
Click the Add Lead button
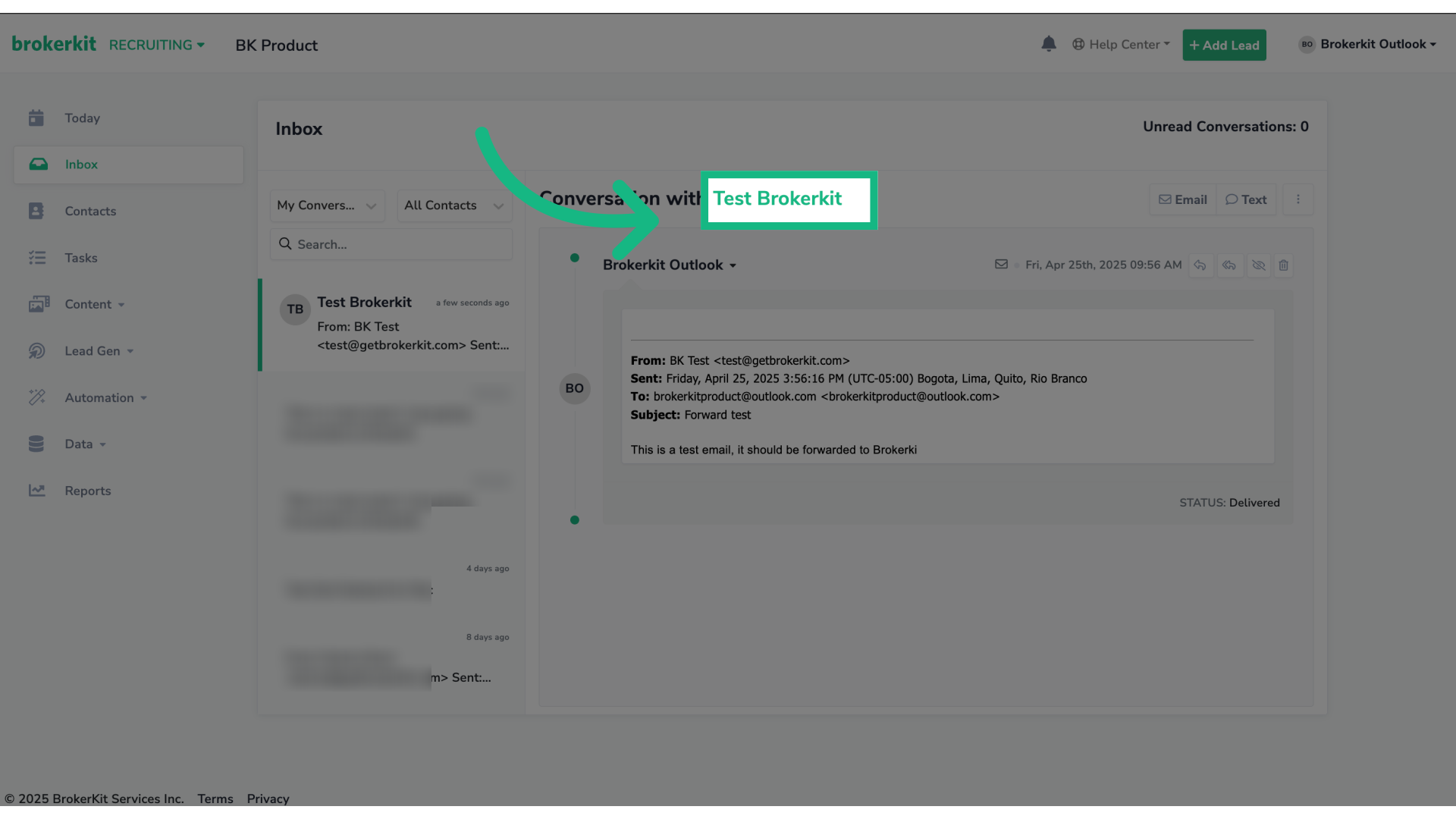(1224, 45)
